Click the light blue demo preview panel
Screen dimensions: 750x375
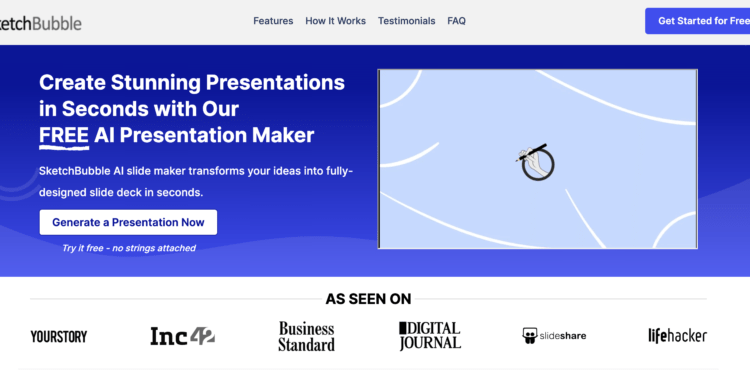[x=538, y=159]
